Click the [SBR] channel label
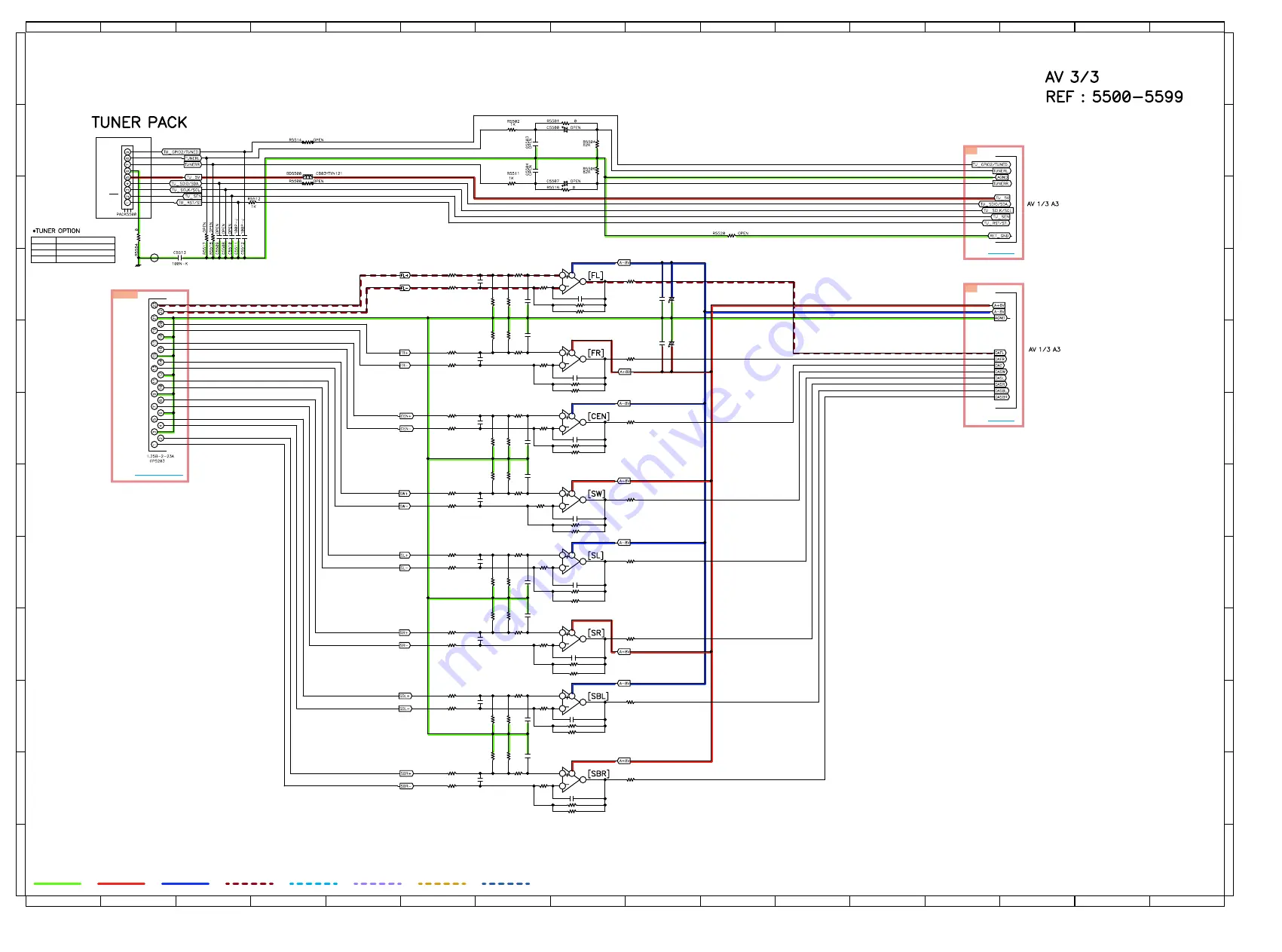This screenshot has width=1282, height=952. click(x=598, y=774)
